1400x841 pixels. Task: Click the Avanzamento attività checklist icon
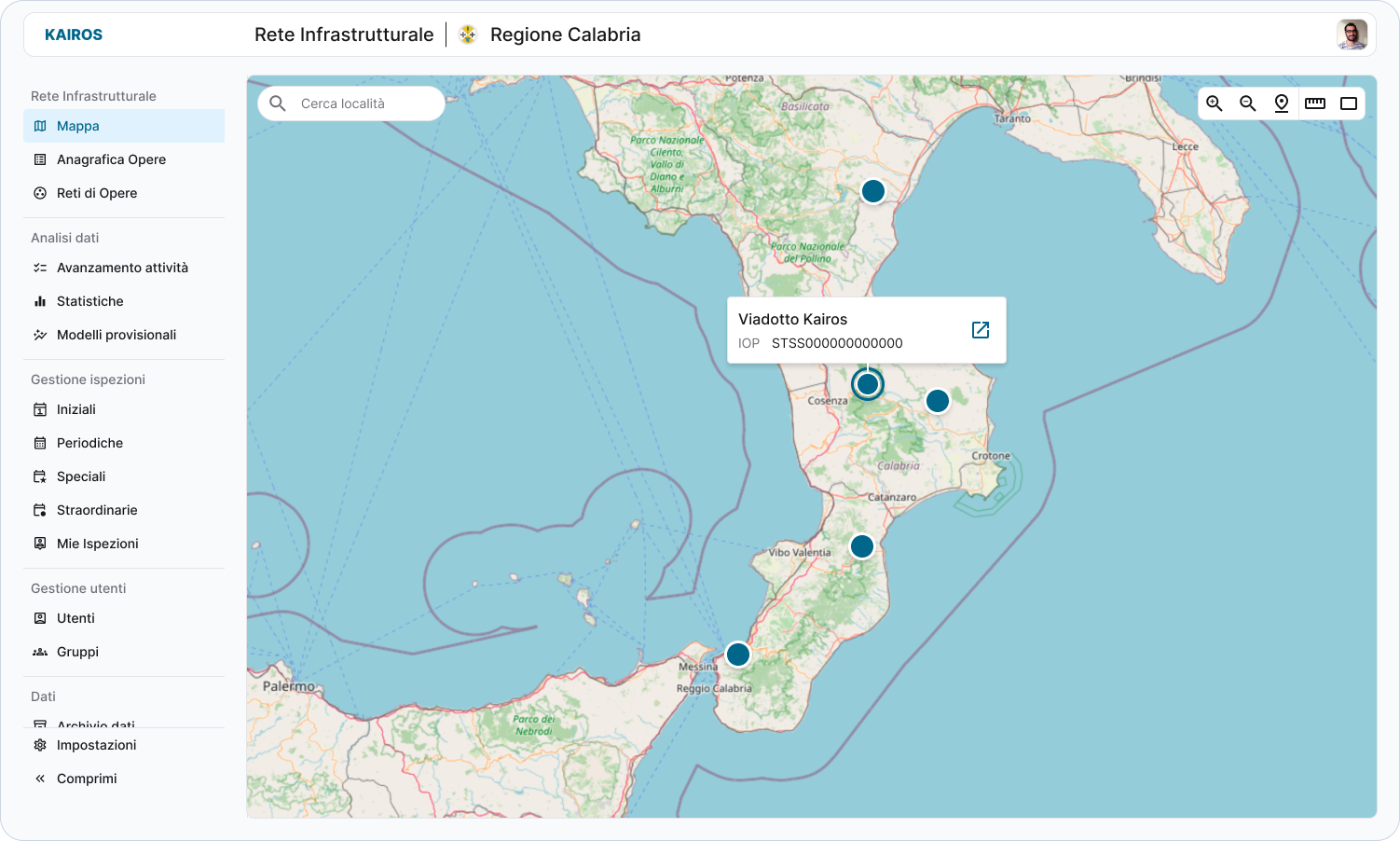point(40,268)
